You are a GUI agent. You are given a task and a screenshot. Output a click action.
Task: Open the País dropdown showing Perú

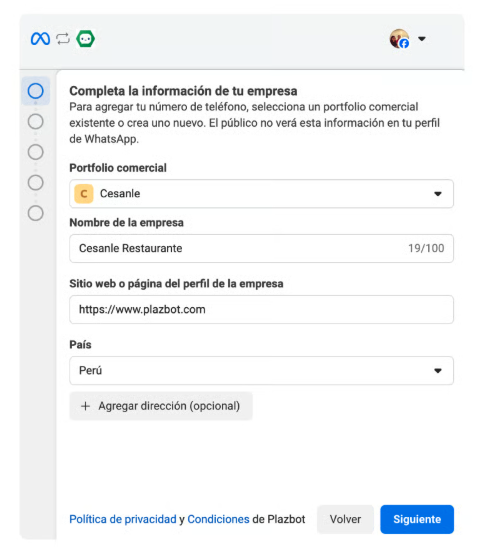pos(261,371)
